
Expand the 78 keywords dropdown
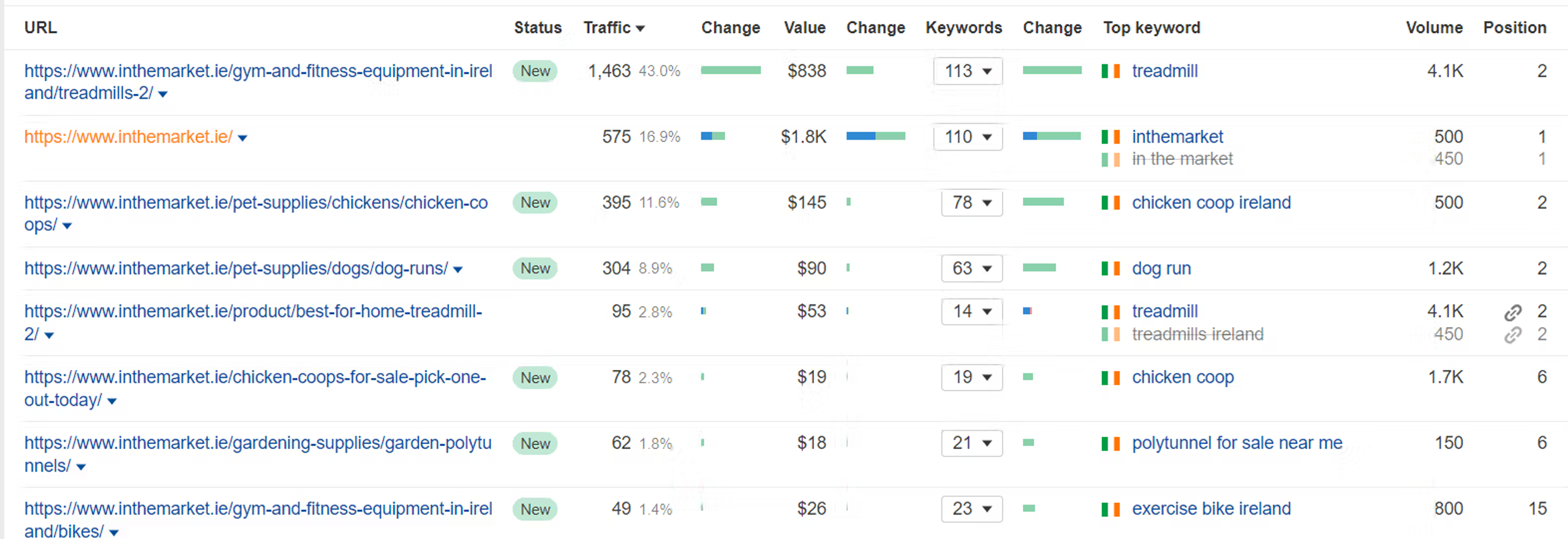971,203
